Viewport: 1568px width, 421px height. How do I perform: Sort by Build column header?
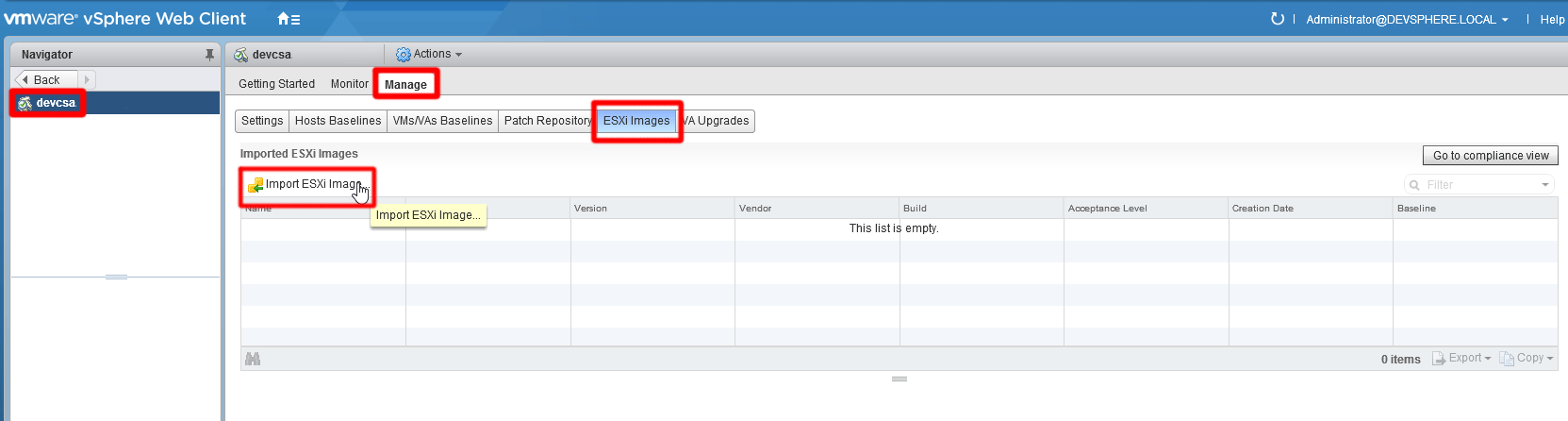(x=982, y=209)
